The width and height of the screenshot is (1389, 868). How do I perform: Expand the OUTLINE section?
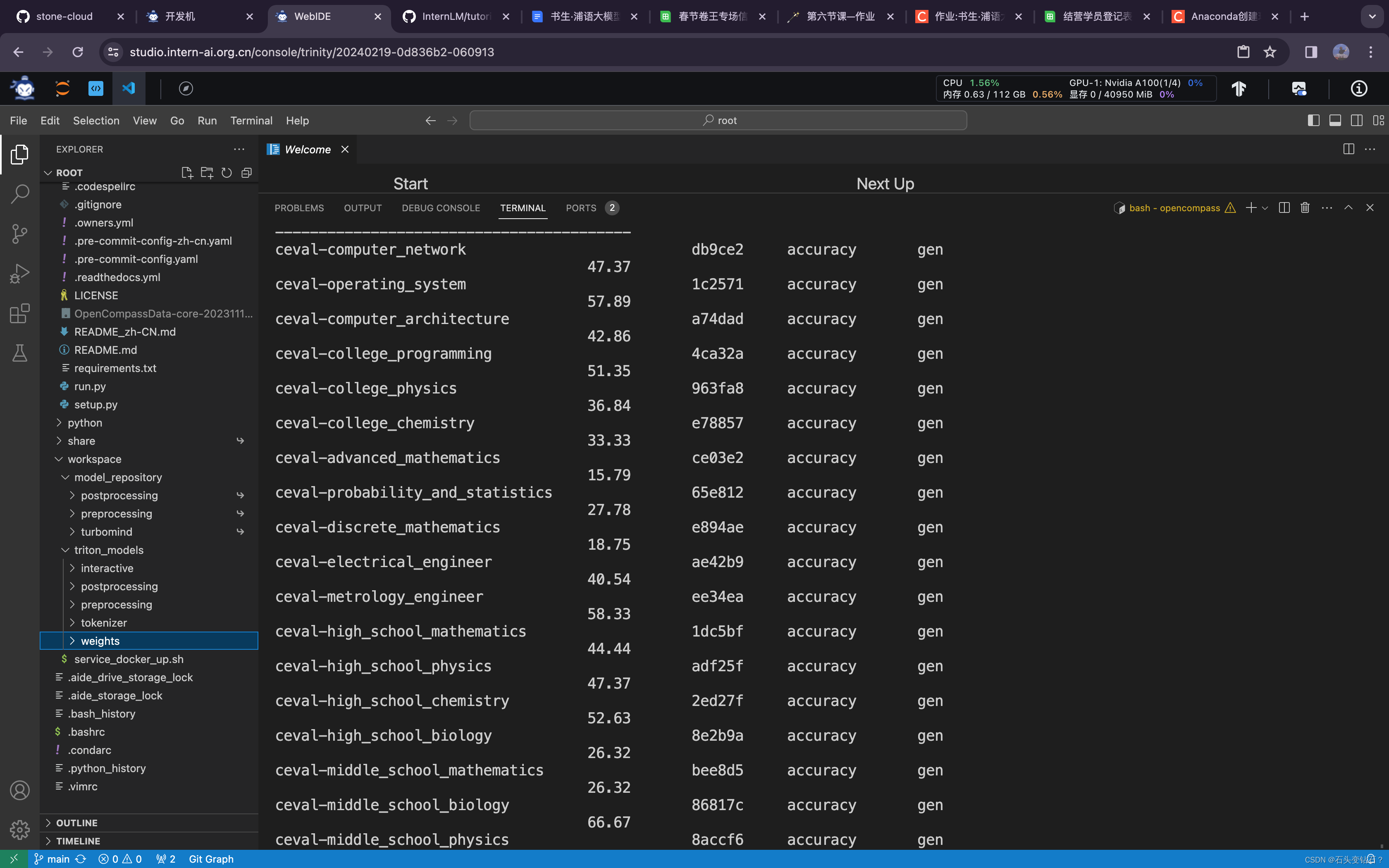point(76,823)
